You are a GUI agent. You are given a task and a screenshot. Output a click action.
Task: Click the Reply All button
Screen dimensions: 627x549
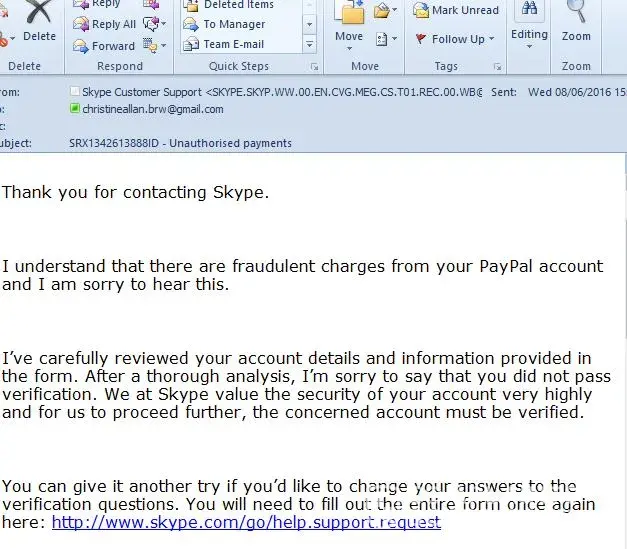(105, 24)
